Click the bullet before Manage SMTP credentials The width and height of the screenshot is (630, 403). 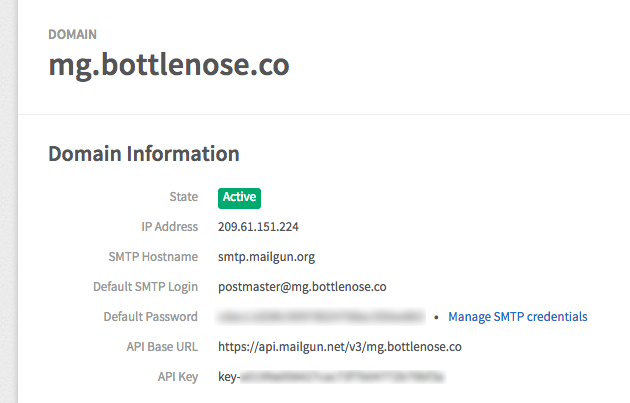click(x=437, y=317)
